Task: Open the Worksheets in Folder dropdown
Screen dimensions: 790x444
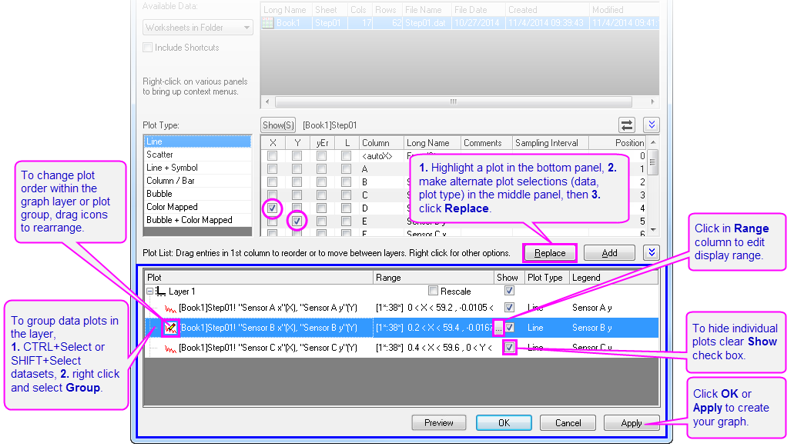Action: [197, 28]
